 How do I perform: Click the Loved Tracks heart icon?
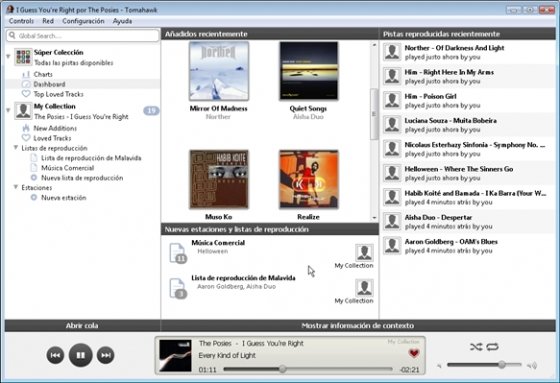pyautogui.click(x=26, y=138)
